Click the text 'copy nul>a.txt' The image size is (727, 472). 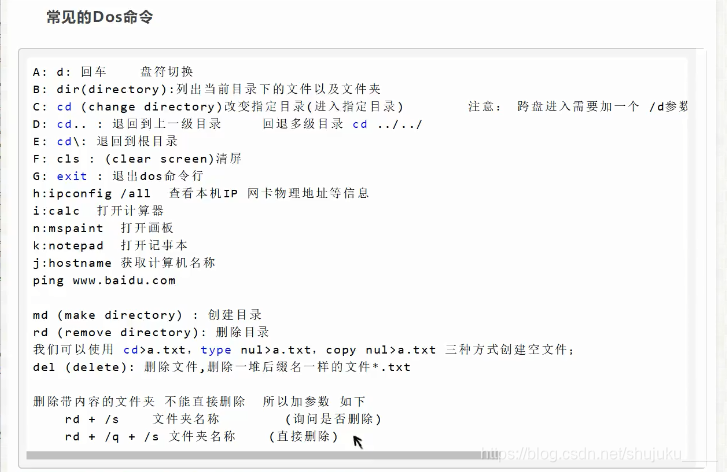tap(381, 350)
